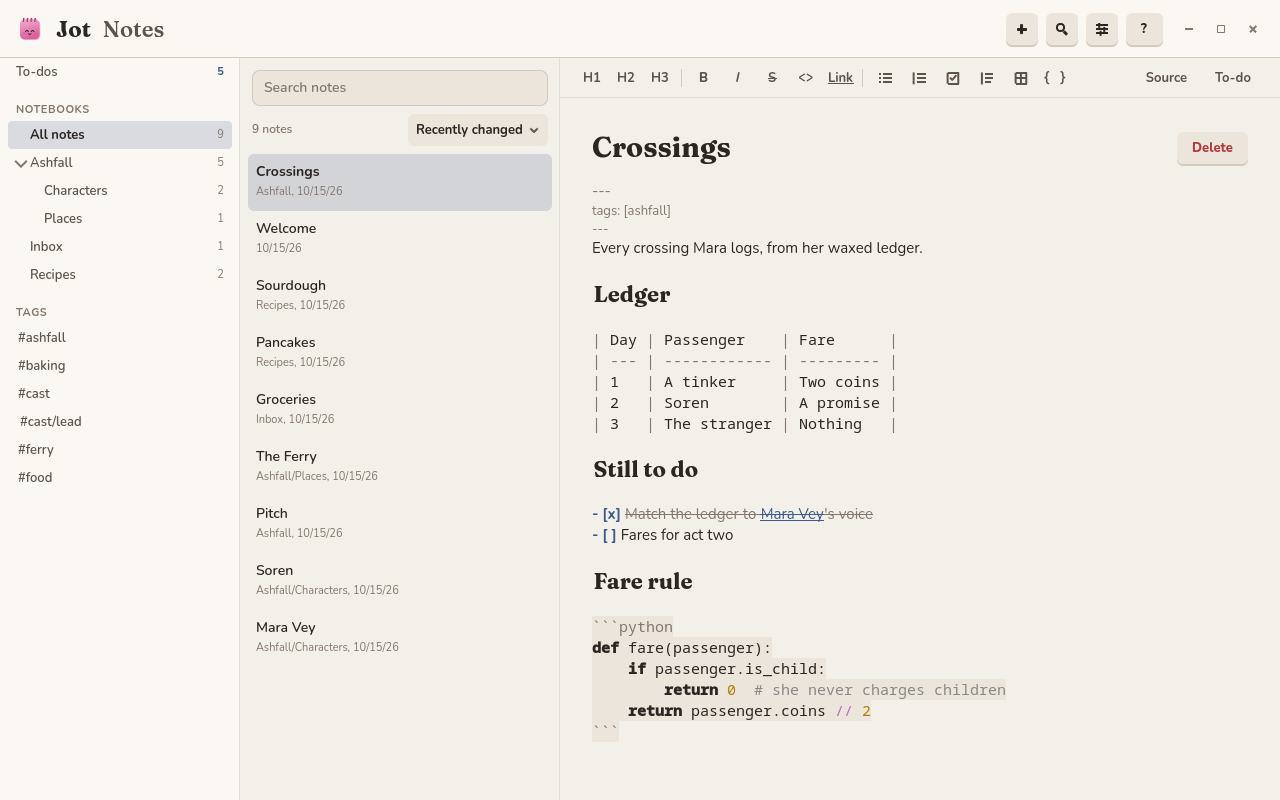Apply Heading 1 formatting
This screenshot has height=800, width=1280.
coord(592,77)
